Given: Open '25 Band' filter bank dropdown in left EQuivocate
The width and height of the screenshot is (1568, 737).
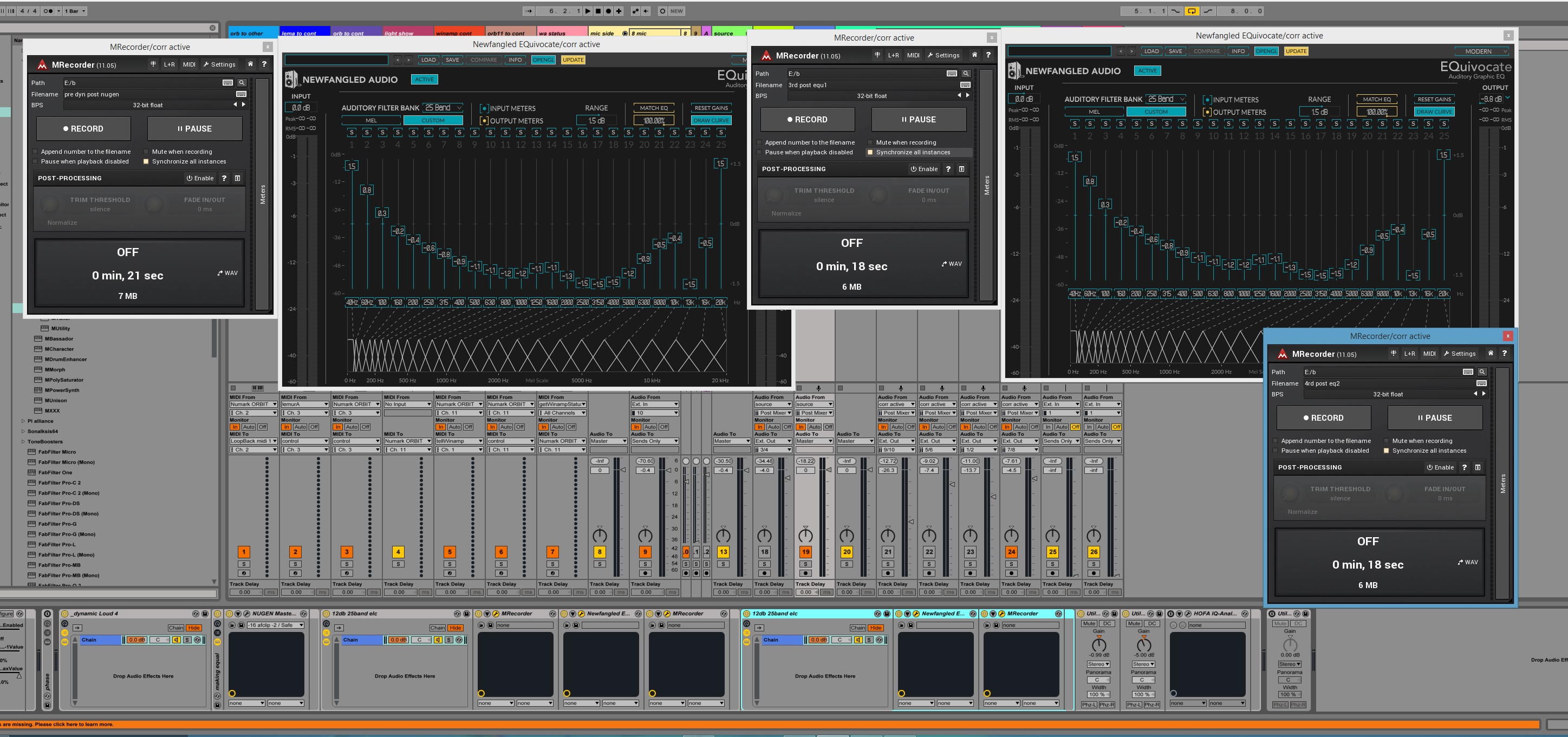Looking at the screenshot, I should click(x=443, y=108).
